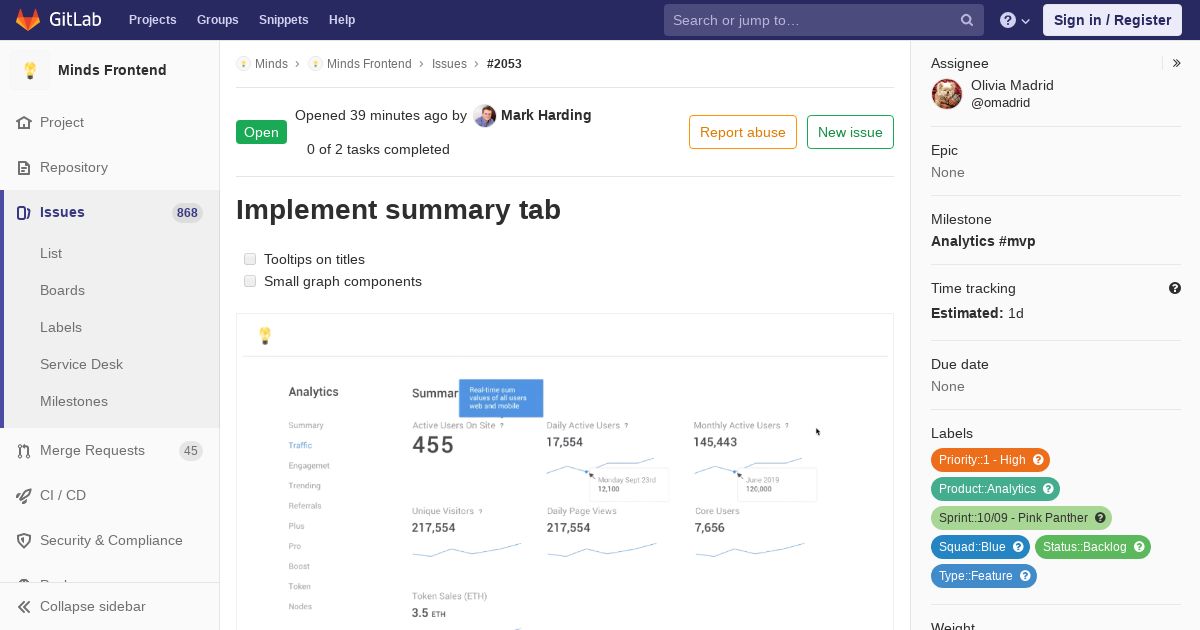Click the Minds group icon in the breadcrumb
1200x630 pixels.
click(x=243, y=63)
